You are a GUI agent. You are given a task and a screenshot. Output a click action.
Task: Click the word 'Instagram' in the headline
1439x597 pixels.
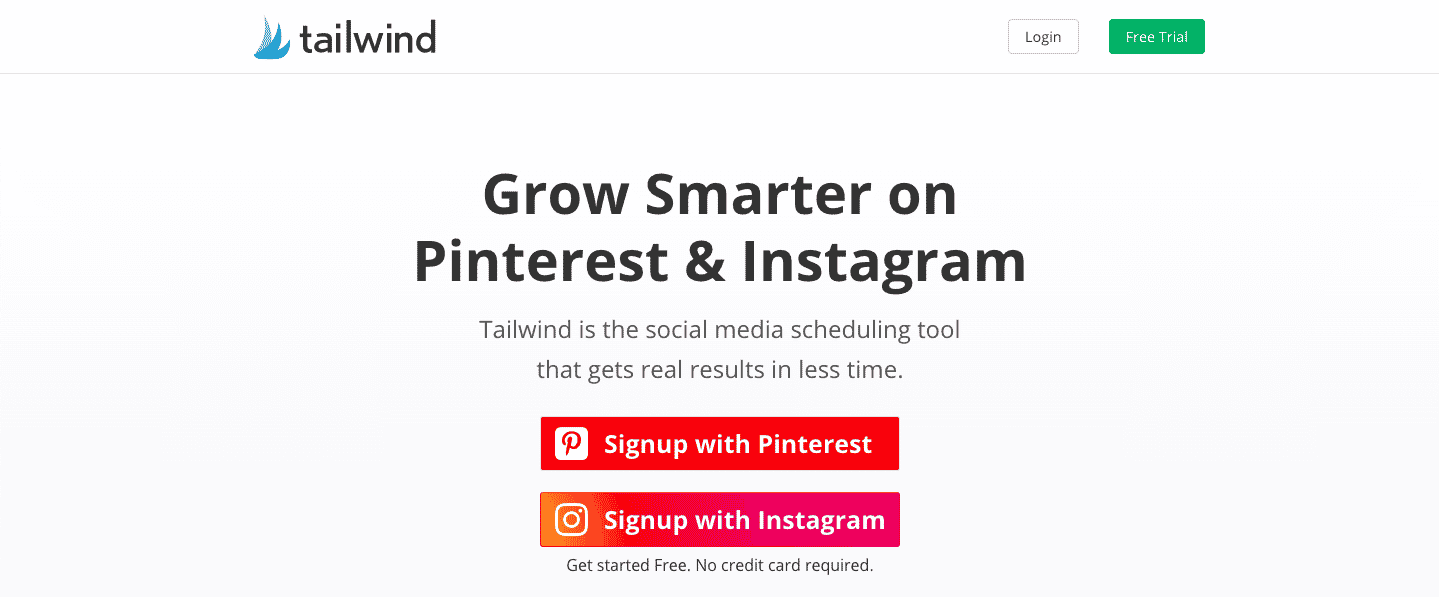coord(884,262)
